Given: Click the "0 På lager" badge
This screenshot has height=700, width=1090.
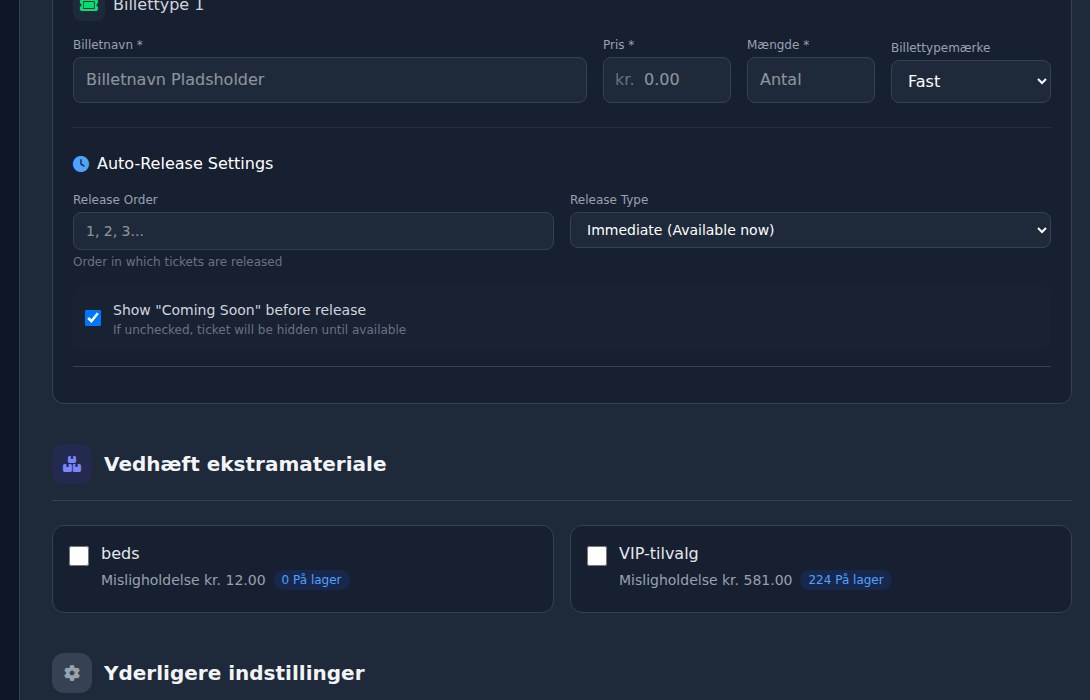Looking at the screenshot, I should (x=311, y=580).
